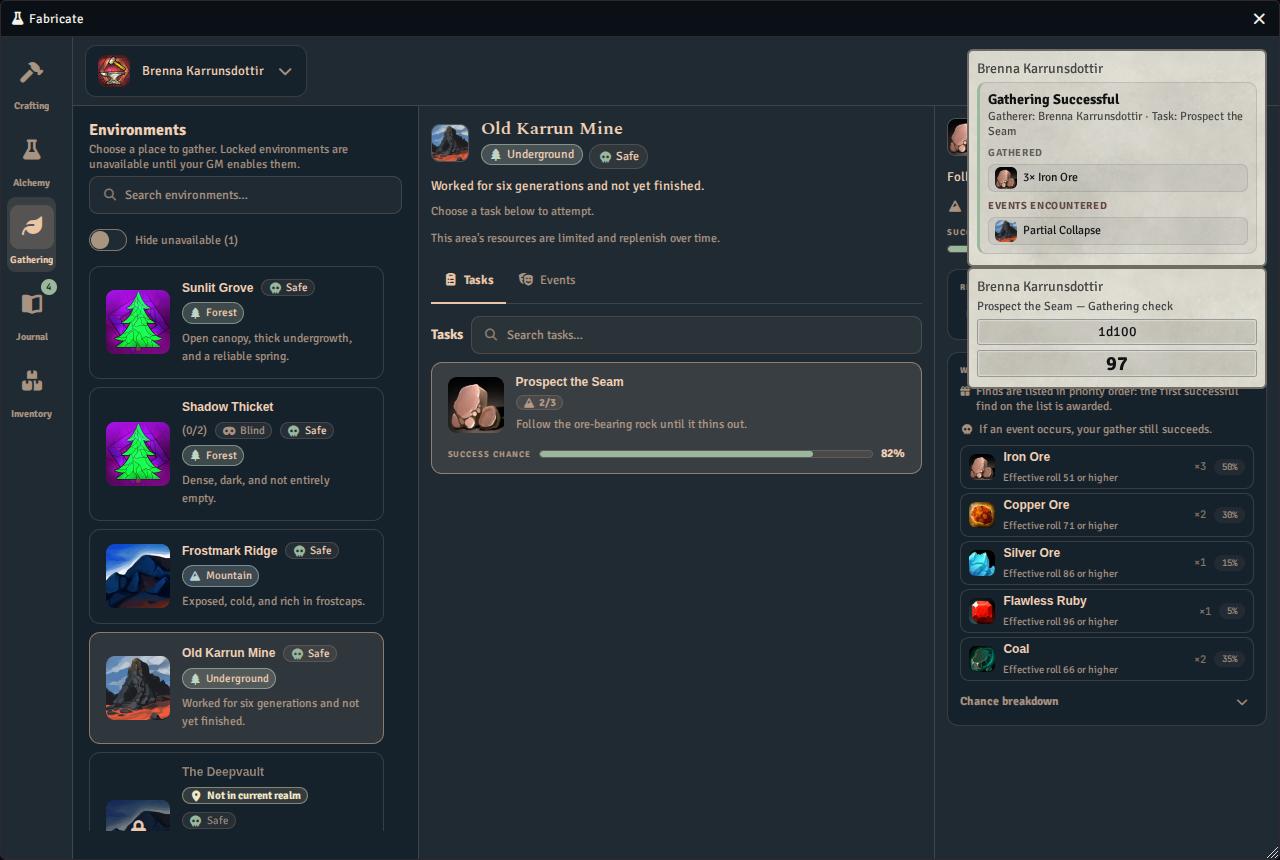The image size is (1280, 860).
Task: Open the Brenna Karrunsdottir character dropdown
Action: click(x=196, y=71)
